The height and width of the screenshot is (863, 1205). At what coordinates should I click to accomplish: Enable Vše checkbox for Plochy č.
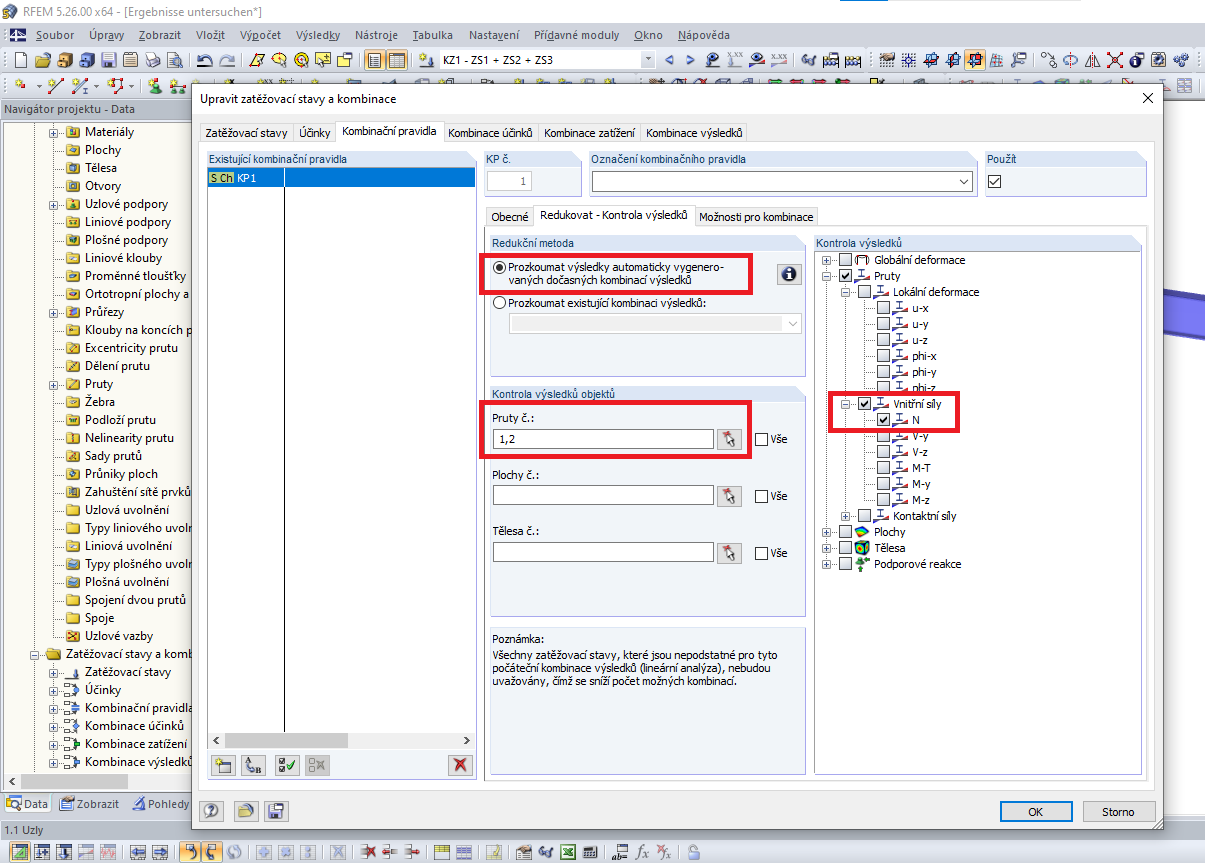point(761,496)
